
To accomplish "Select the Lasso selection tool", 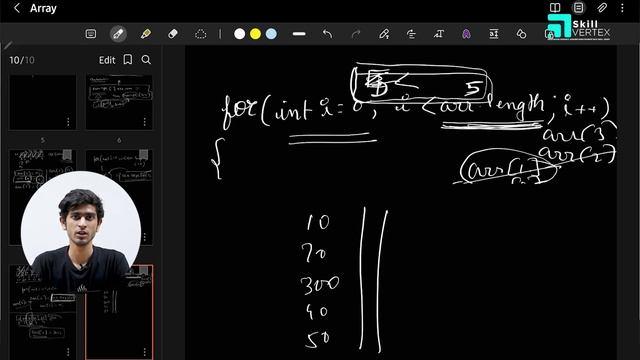I will click(200, 34).
